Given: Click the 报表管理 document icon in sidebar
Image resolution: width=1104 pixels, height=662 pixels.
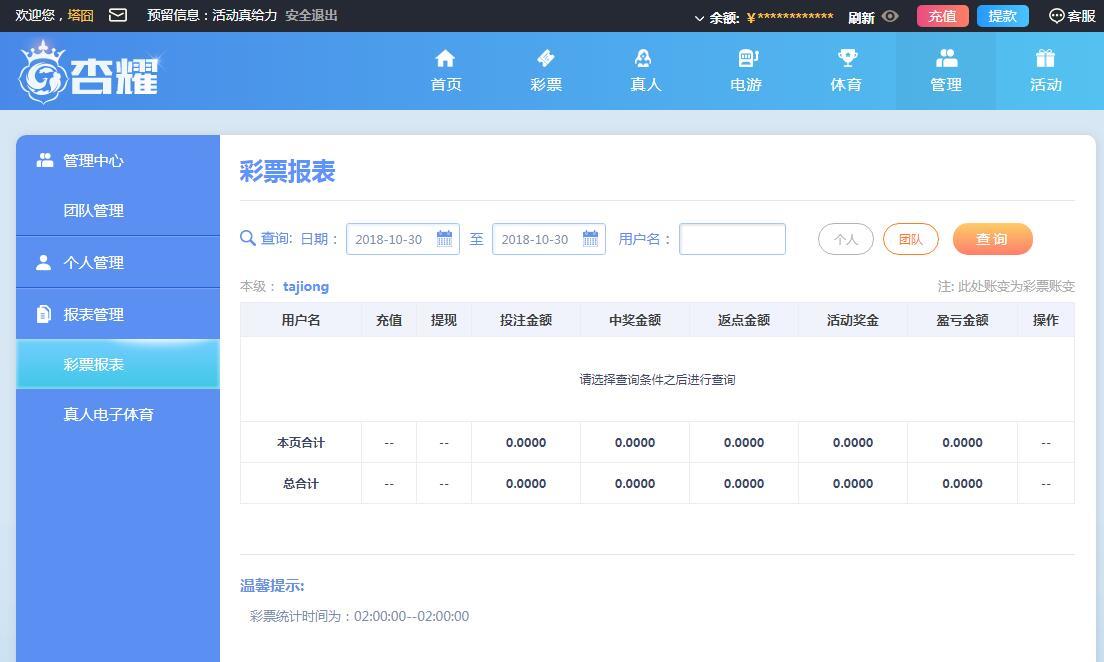Looking at the screenshot, I should tap(44, 314).
